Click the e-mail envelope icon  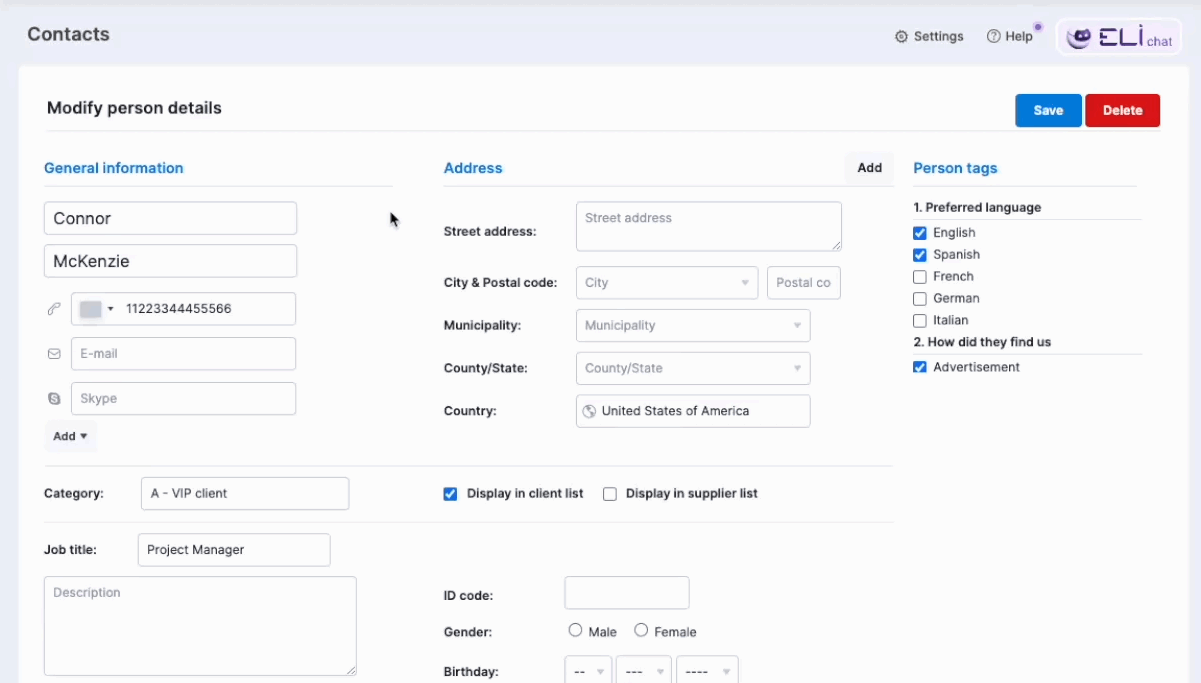54,354
